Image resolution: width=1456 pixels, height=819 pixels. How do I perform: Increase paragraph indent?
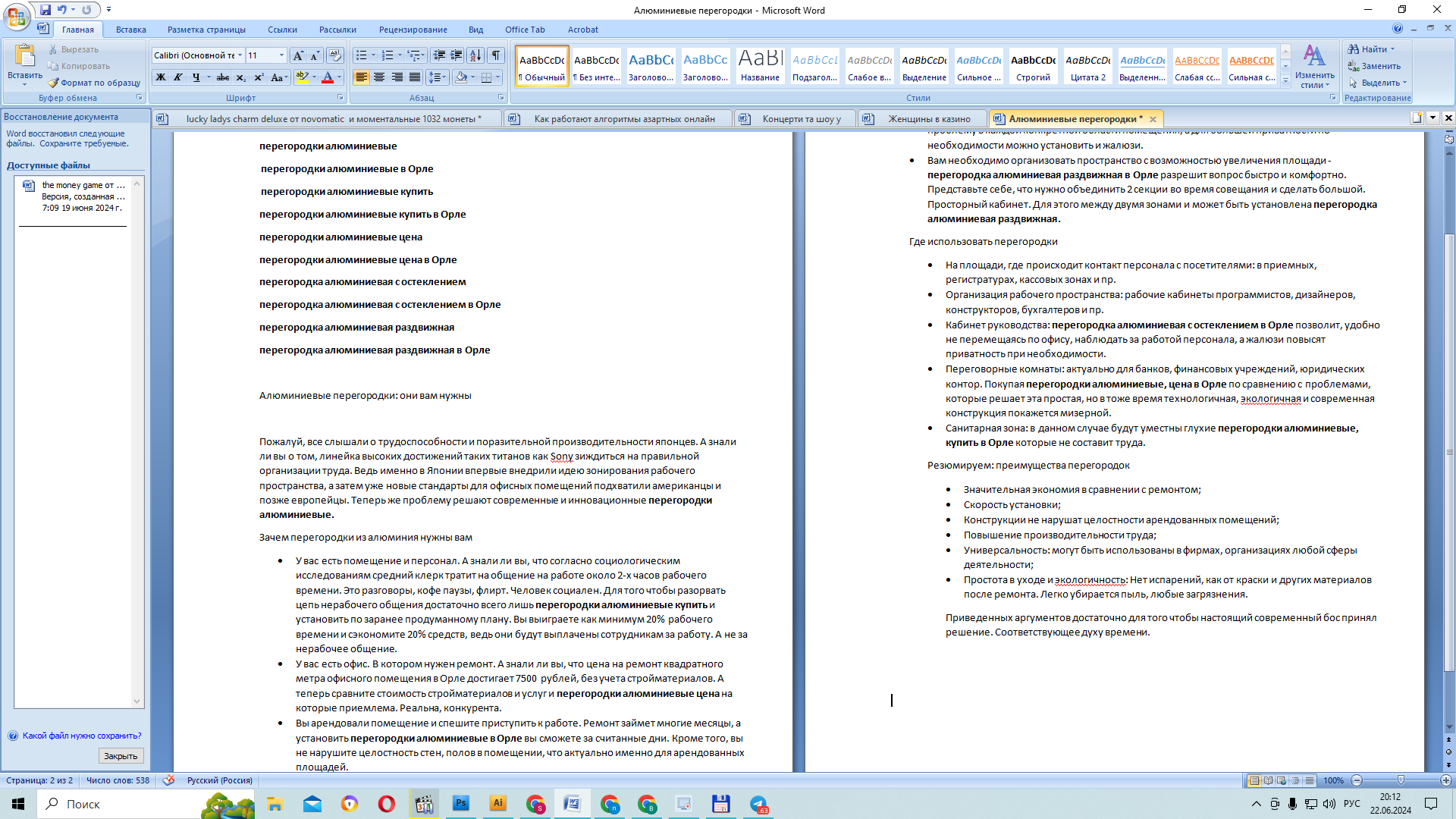click(x=457, y=55)
